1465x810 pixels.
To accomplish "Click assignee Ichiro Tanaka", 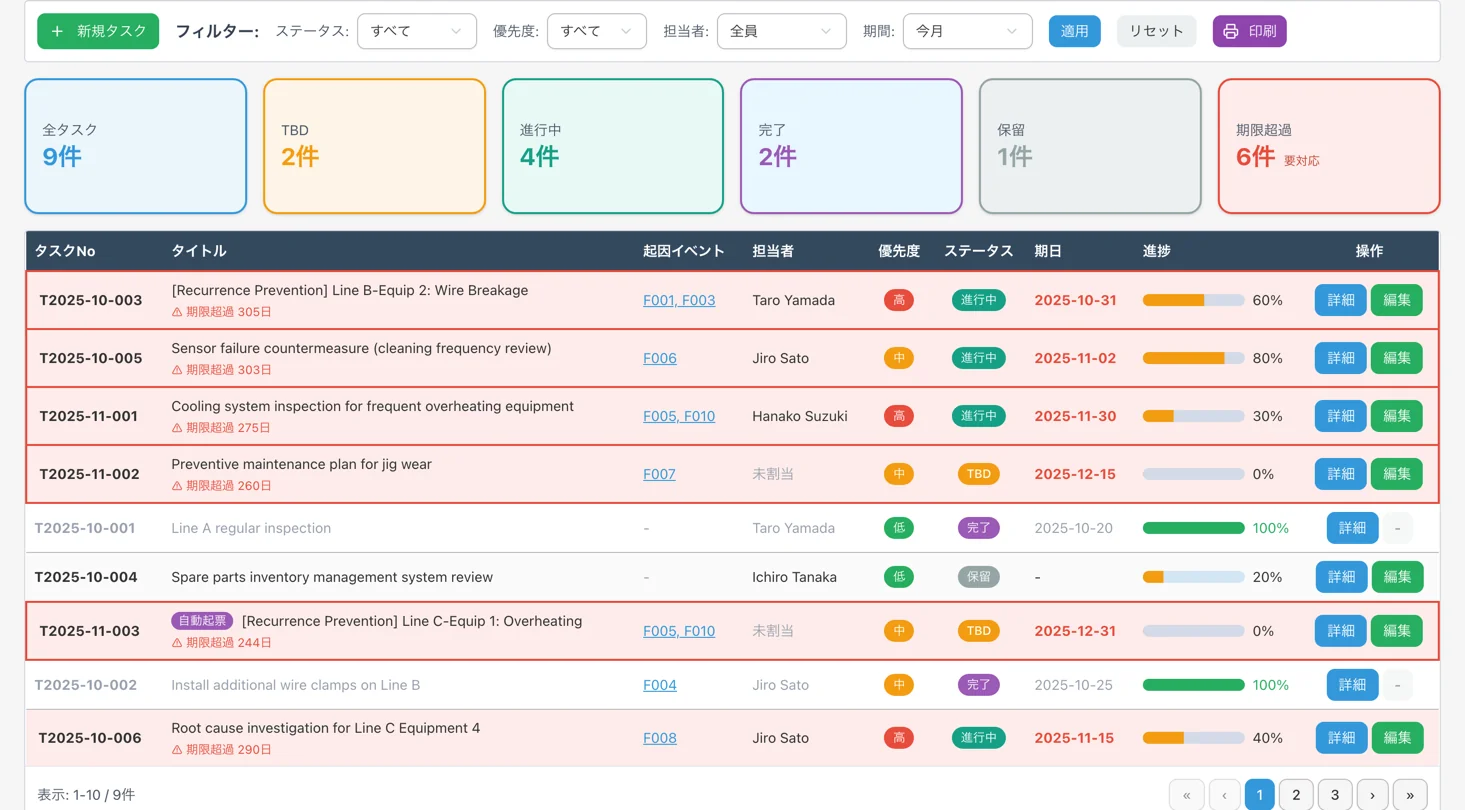I will pyautogui.click(x=794, y=577).
